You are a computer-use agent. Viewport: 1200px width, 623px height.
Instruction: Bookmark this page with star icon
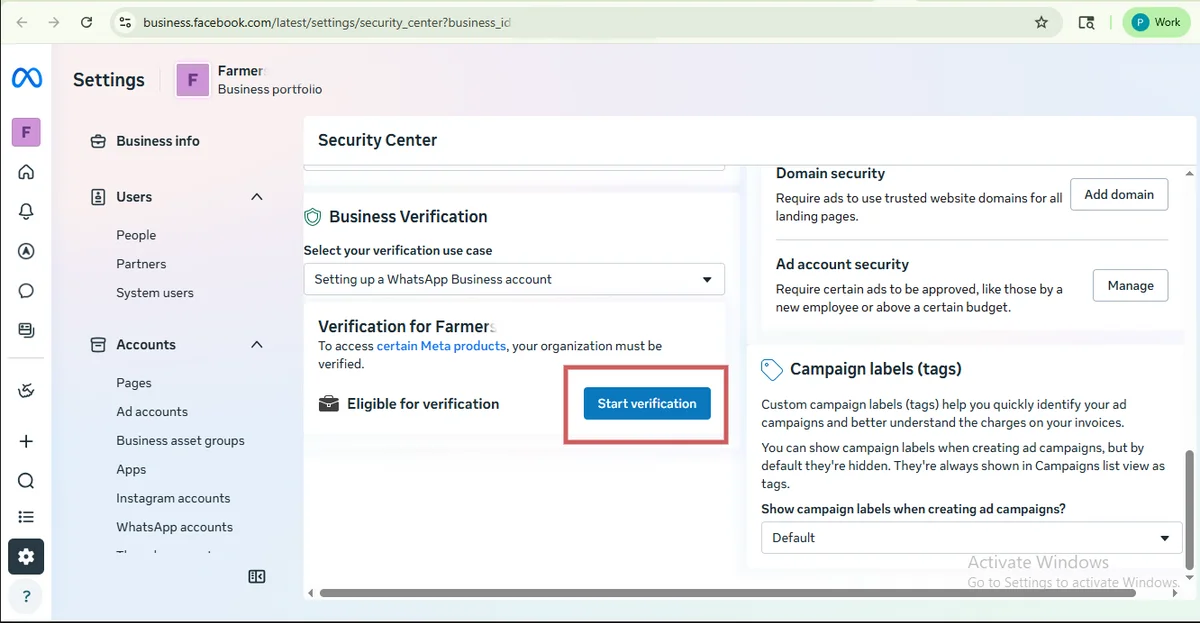coord(1041,22)
